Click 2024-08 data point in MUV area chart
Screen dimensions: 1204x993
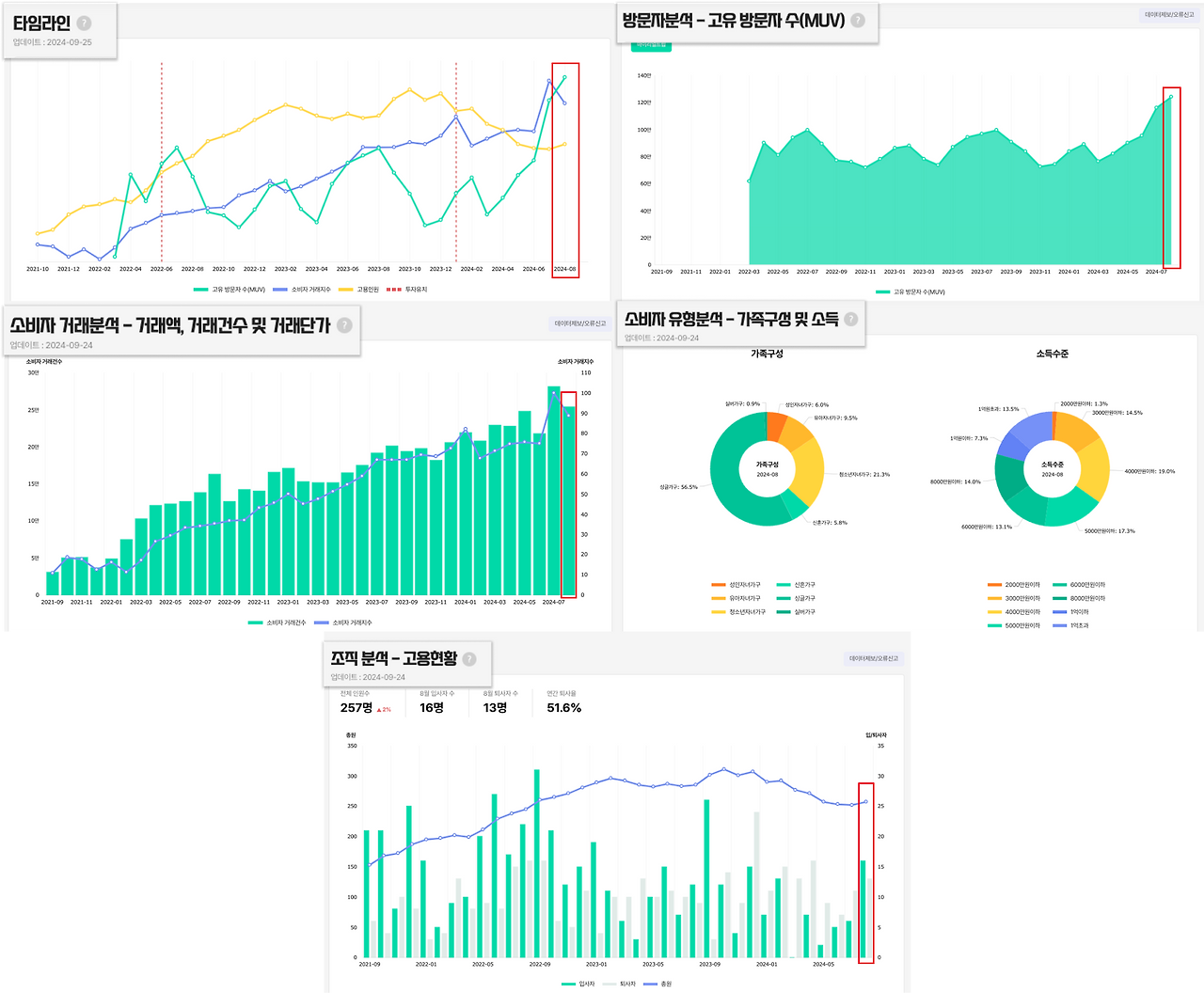click(1171, 97)
